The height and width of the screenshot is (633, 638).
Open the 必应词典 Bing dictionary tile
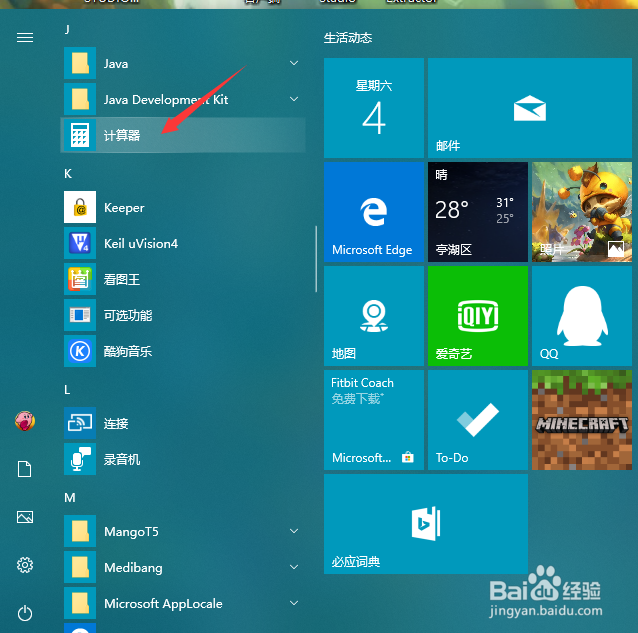[426, 524]
